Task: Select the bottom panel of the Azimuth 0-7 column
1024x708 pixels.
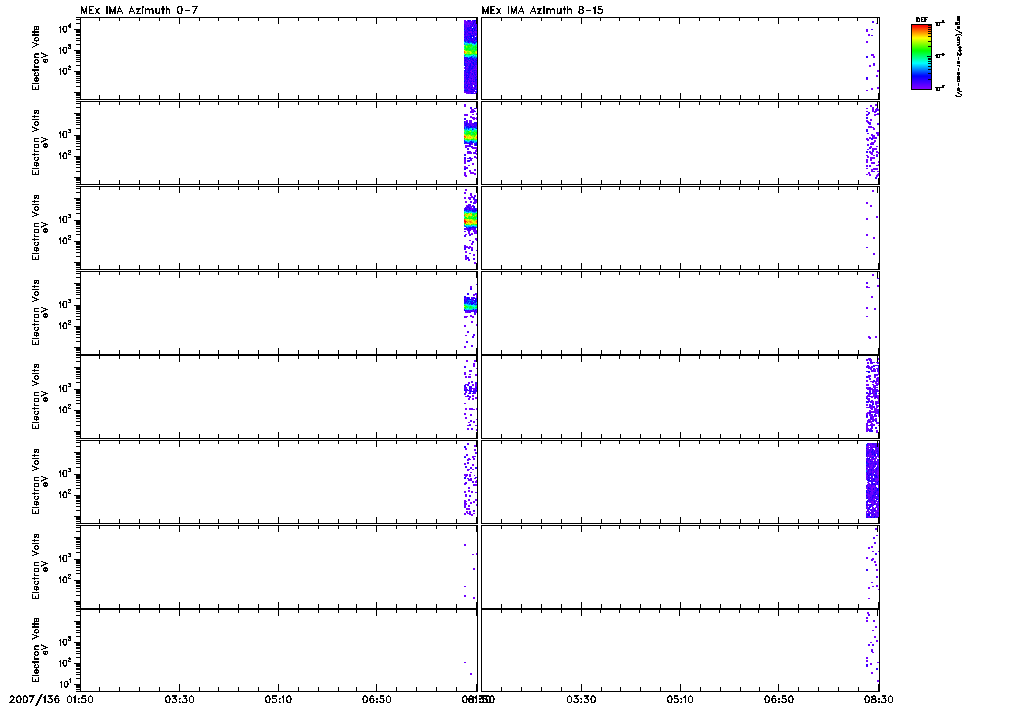Action: coord(278,651)
